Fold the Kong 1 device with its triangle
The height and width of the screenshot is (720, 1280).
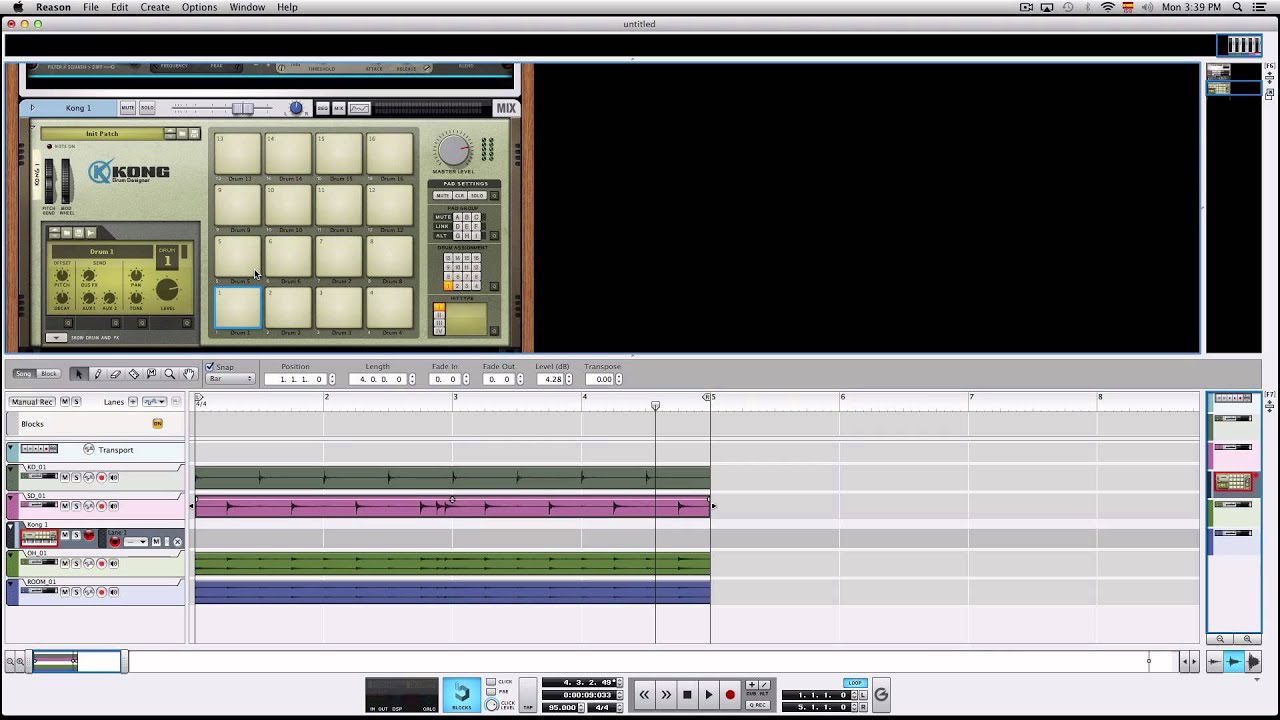tap(32, 108)
